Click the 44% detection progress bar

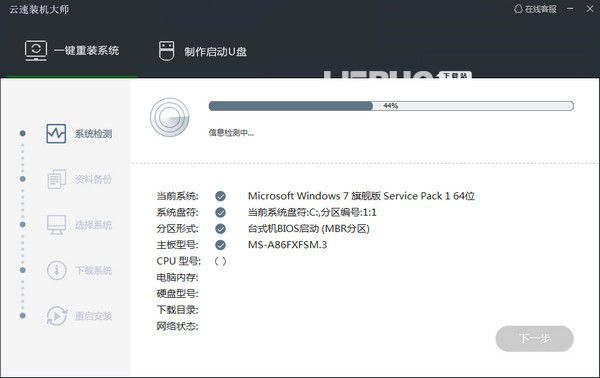[391, 106]
